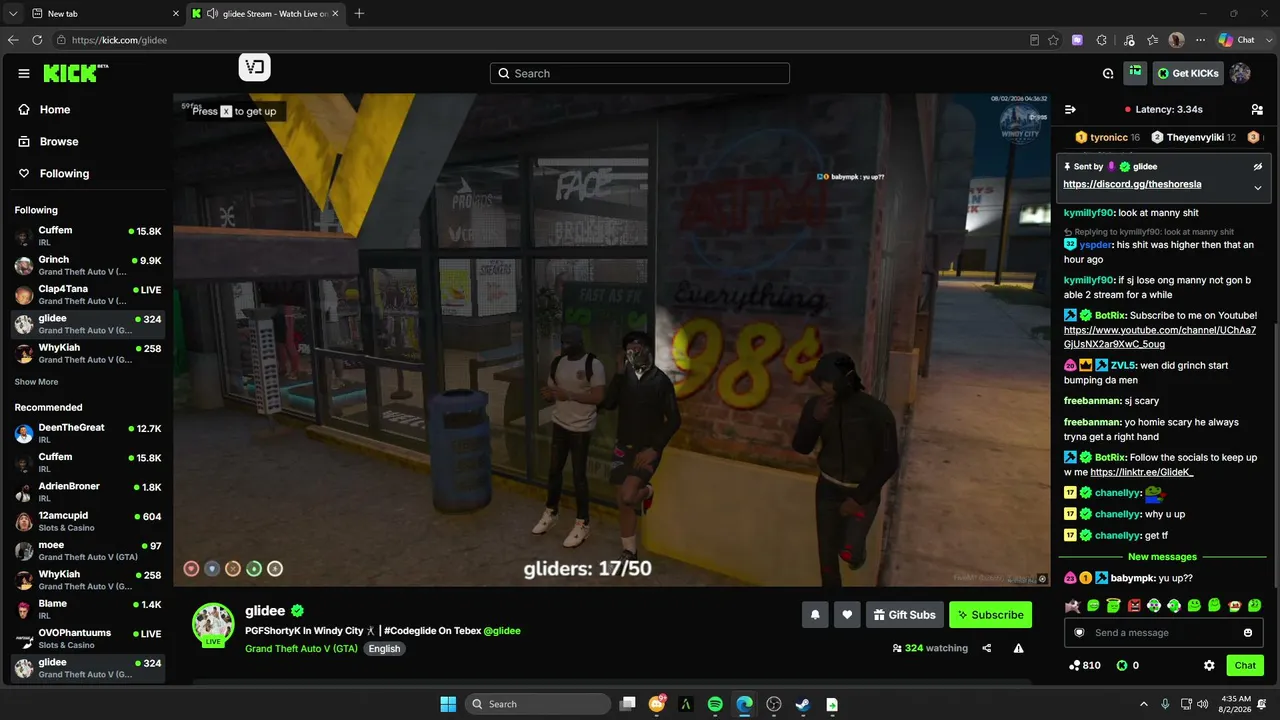Go back in browser

coord(13,40)
